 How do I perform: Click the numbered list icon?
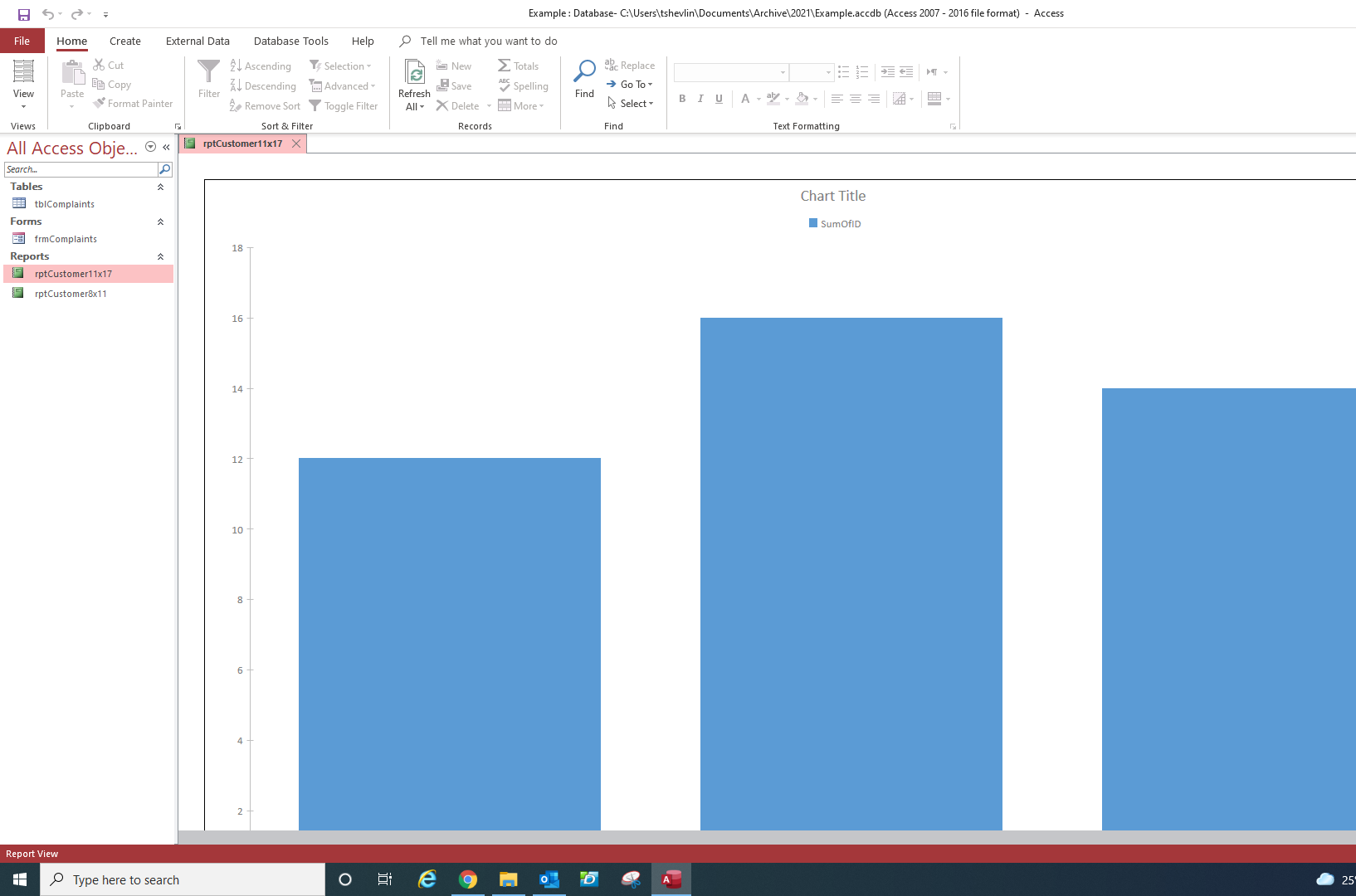862,72
